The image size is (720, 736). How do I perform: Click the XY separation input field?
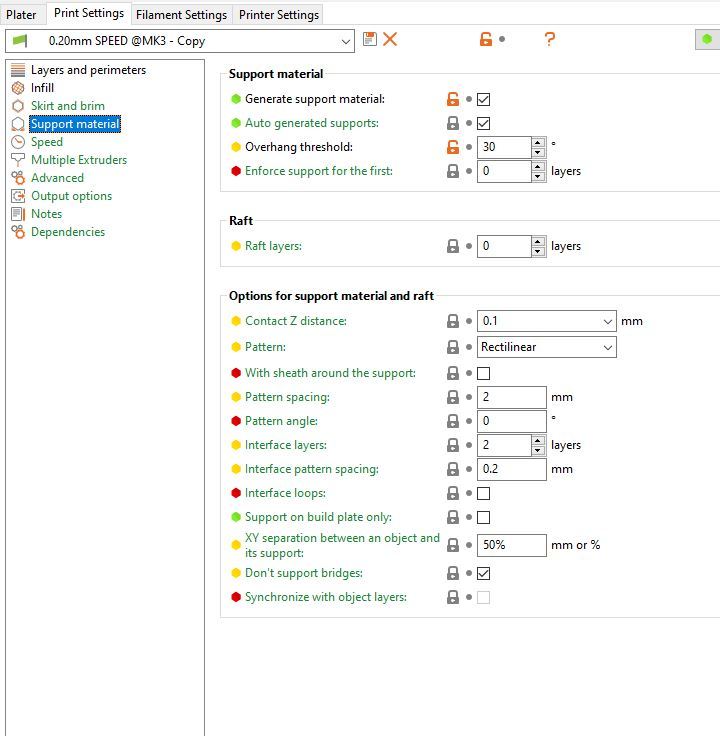(x=512, y=545)
